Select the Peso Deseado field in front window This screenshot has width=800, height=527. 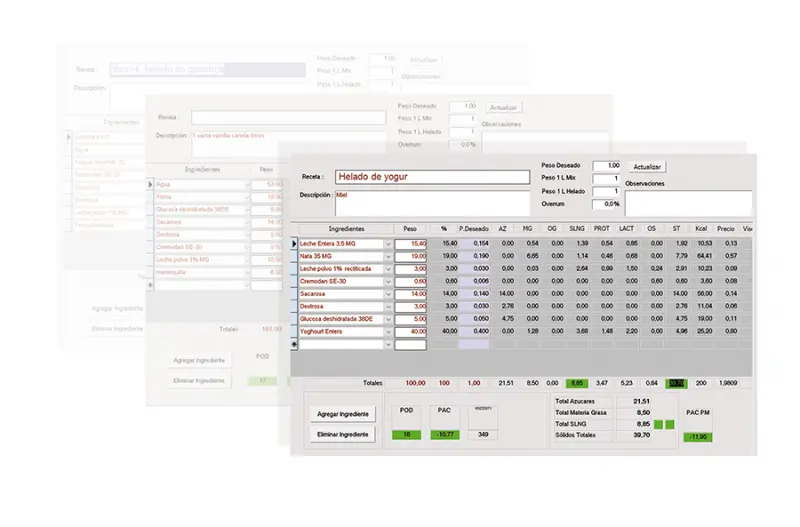click(x=606, y=166)
